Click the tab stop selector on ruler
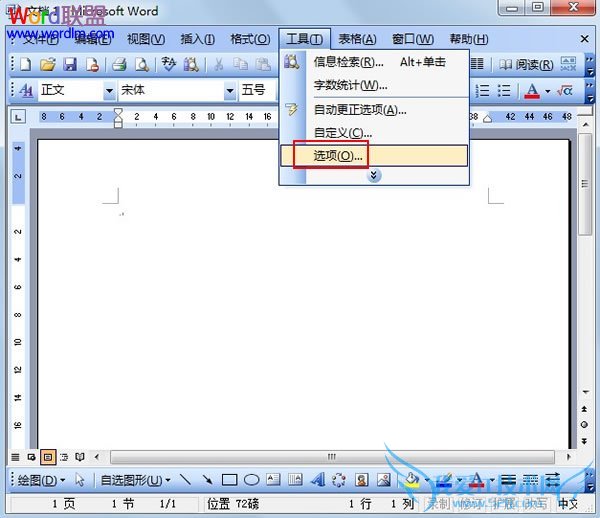Viewport: 600px width, 518px height. [x=18, y=117]
